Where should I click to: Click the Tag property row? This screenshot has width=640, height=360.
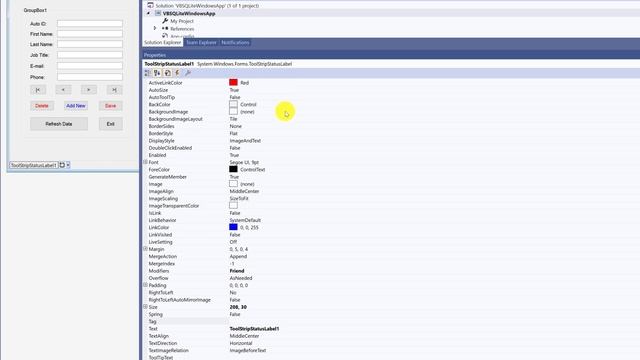[391, 321]
